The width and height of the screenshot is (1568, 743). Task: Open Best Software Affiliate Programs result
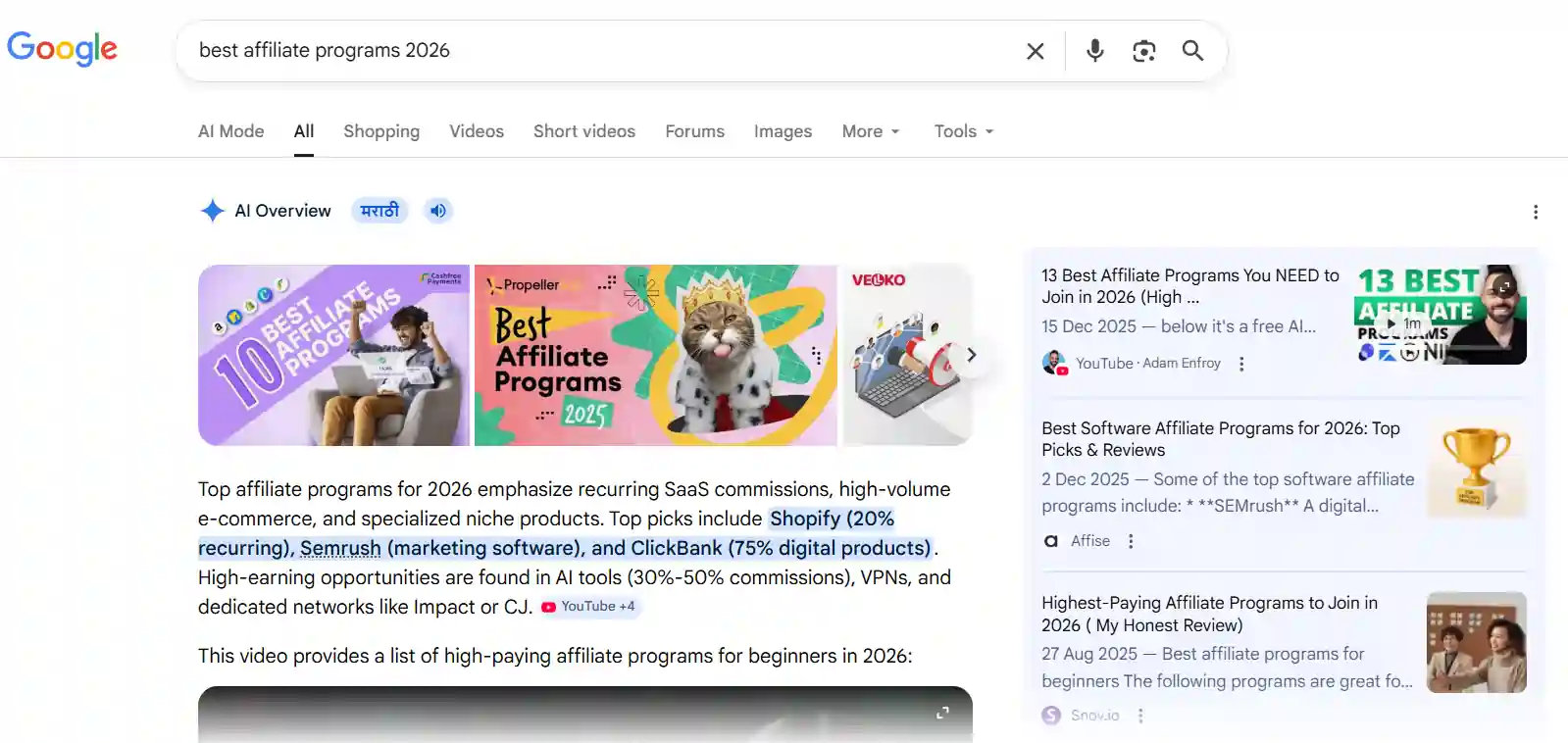pos(1221,439)
